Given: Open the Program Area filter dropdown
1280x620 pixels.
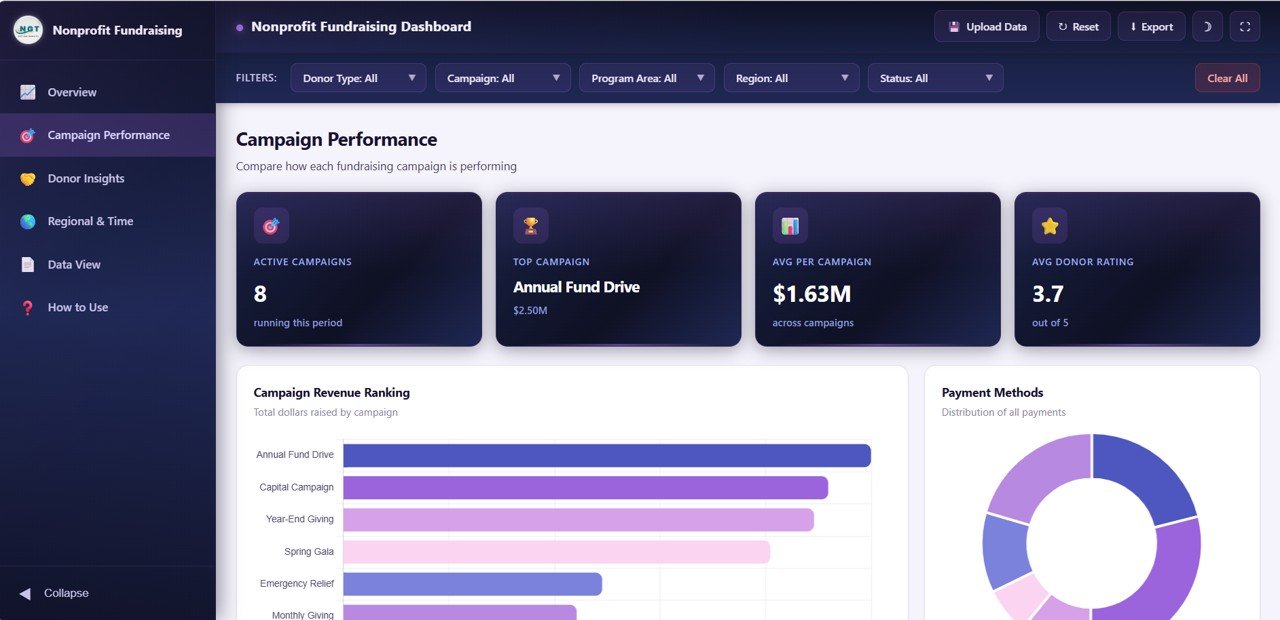Looking at the screenshot, I should coord(646,77).
